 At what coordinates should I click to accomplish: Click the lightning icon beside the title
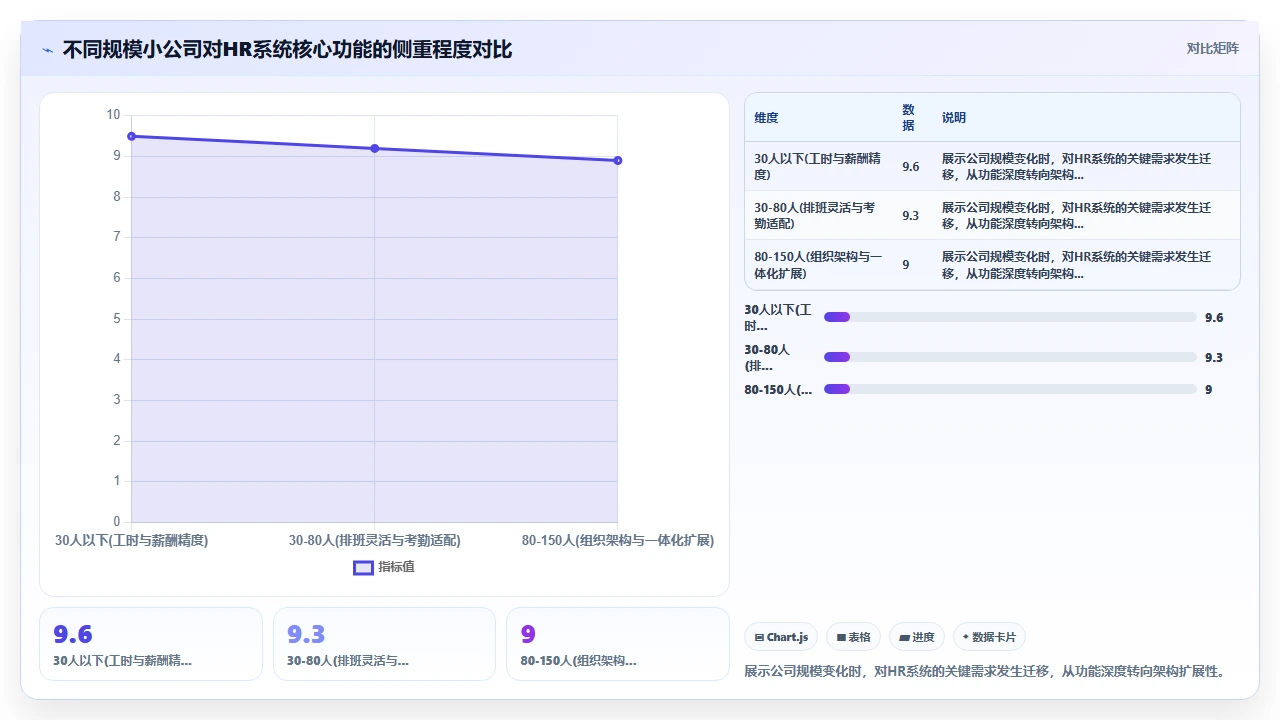[x=47, y=49]
